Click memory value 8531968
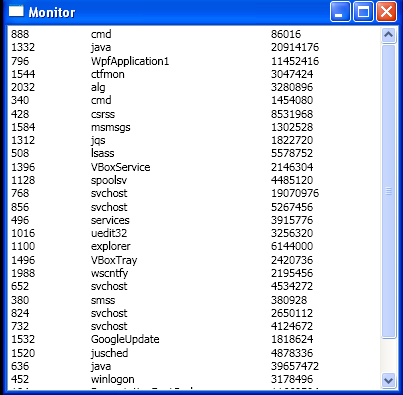 click(x=292, y=114)
